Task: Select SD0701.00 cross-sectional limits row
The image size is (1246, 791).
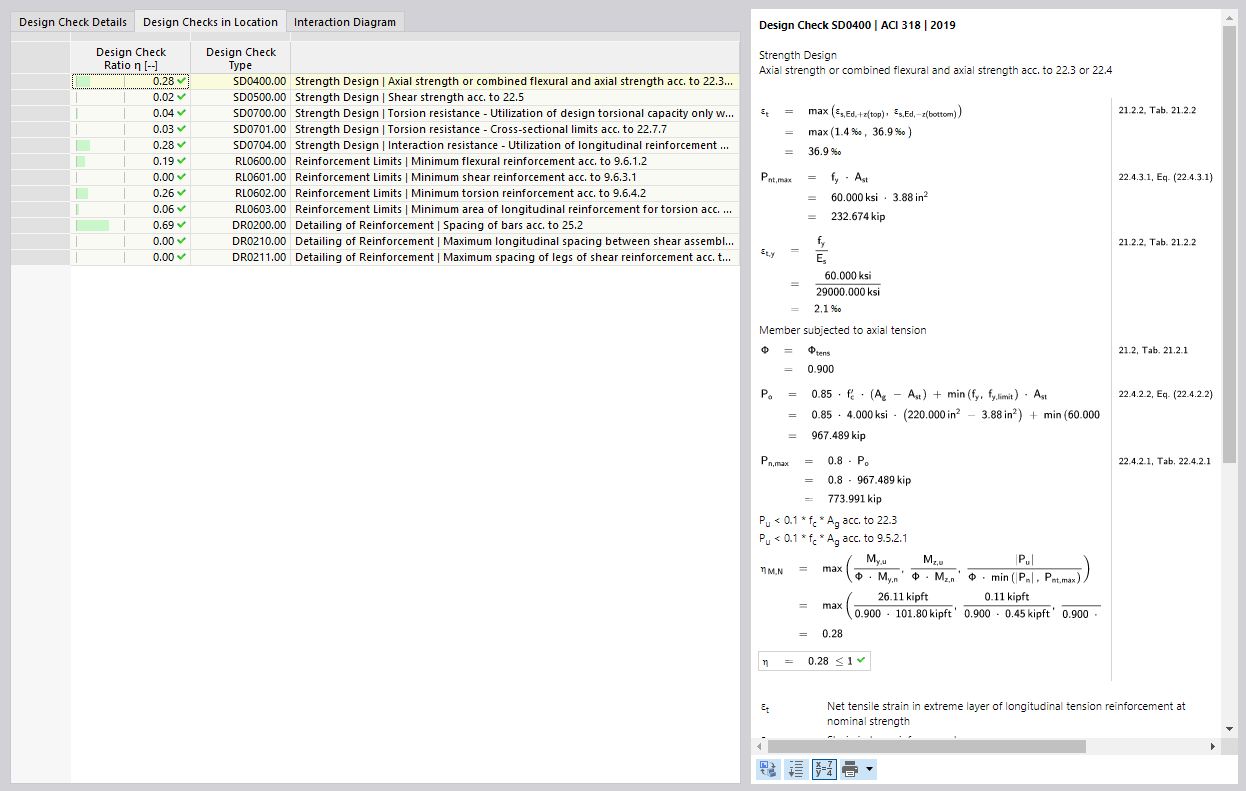Action: (x=405, y=129)
